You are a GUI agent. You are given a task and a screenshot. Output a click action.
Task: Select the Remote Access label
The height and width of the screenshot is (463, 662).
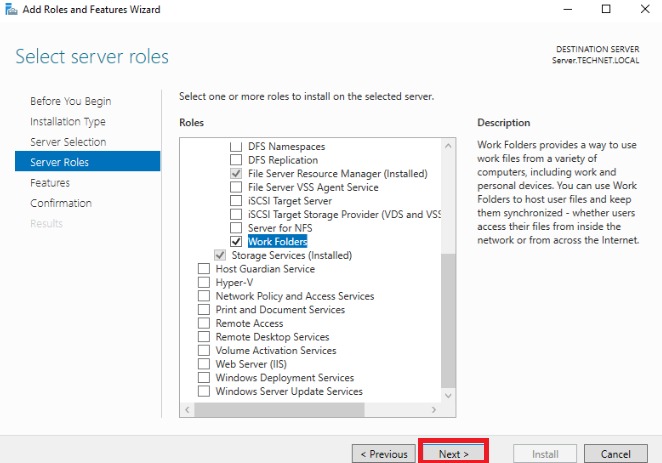[250, 323]
